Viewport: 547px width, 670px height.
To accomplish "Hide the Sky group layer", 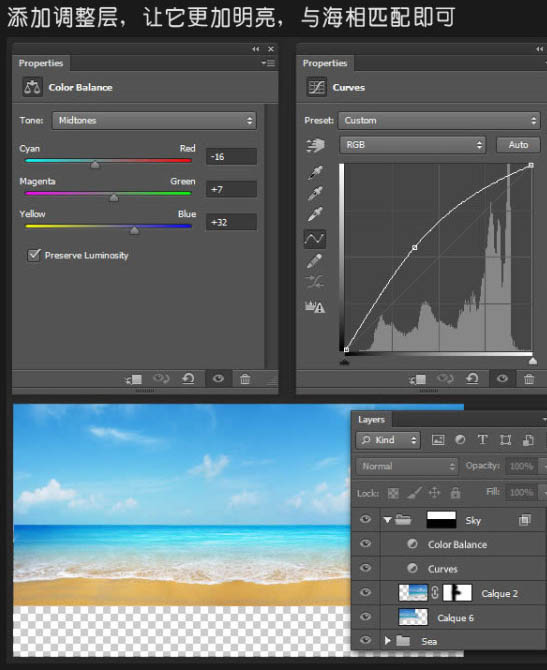I will (x=365, y=520).
